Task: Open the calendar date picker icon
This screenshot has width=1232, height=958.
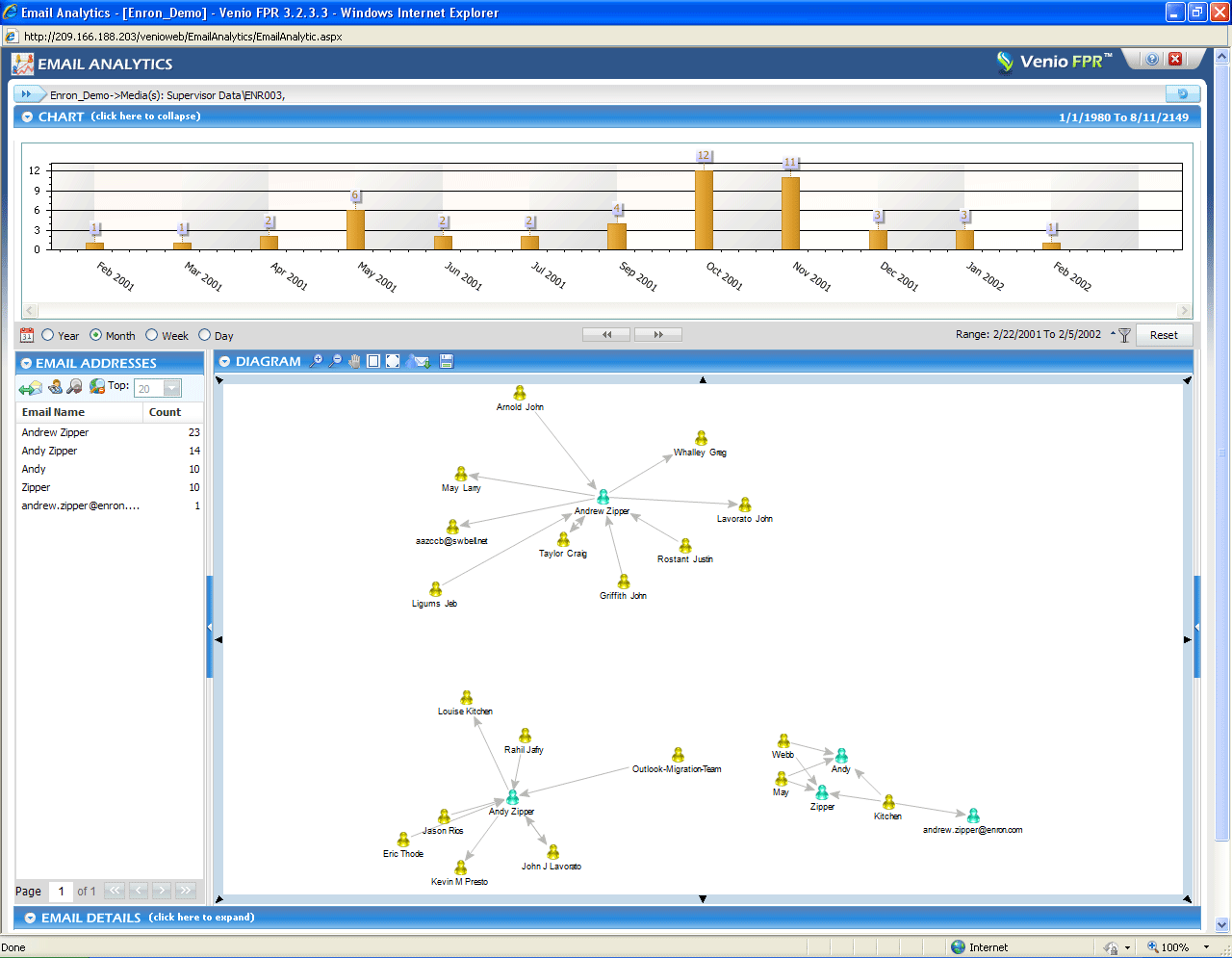Action: pyautogui.click(x=27, y=335)
